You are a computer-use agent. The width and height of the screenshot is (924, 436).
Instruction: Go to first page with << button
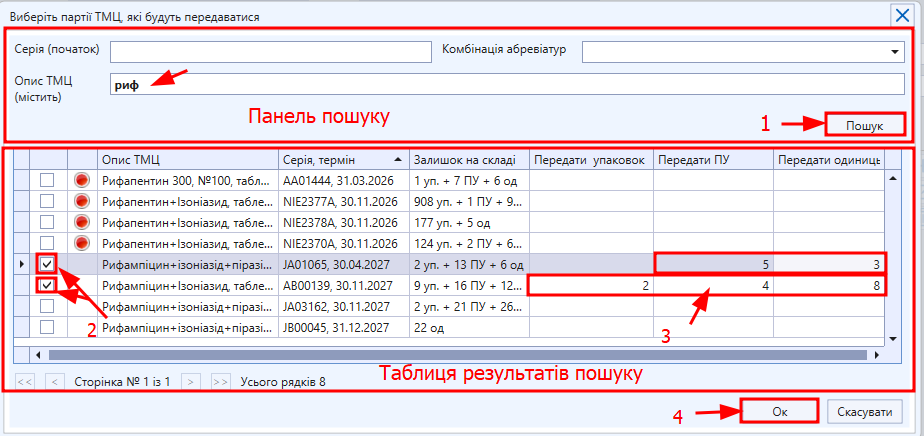click(25, 381)
